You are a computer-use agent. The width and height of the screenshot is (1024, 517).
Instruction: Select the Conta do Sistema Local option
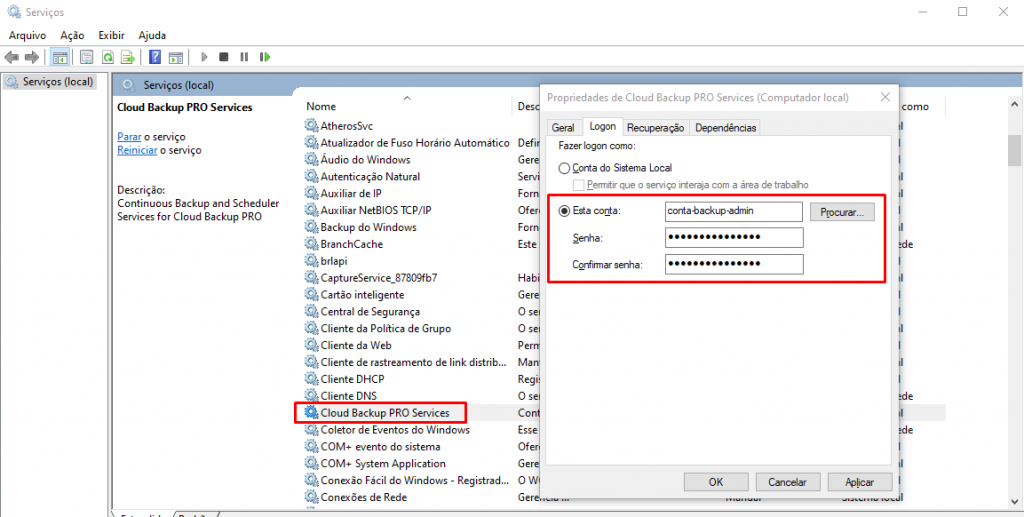565,168
